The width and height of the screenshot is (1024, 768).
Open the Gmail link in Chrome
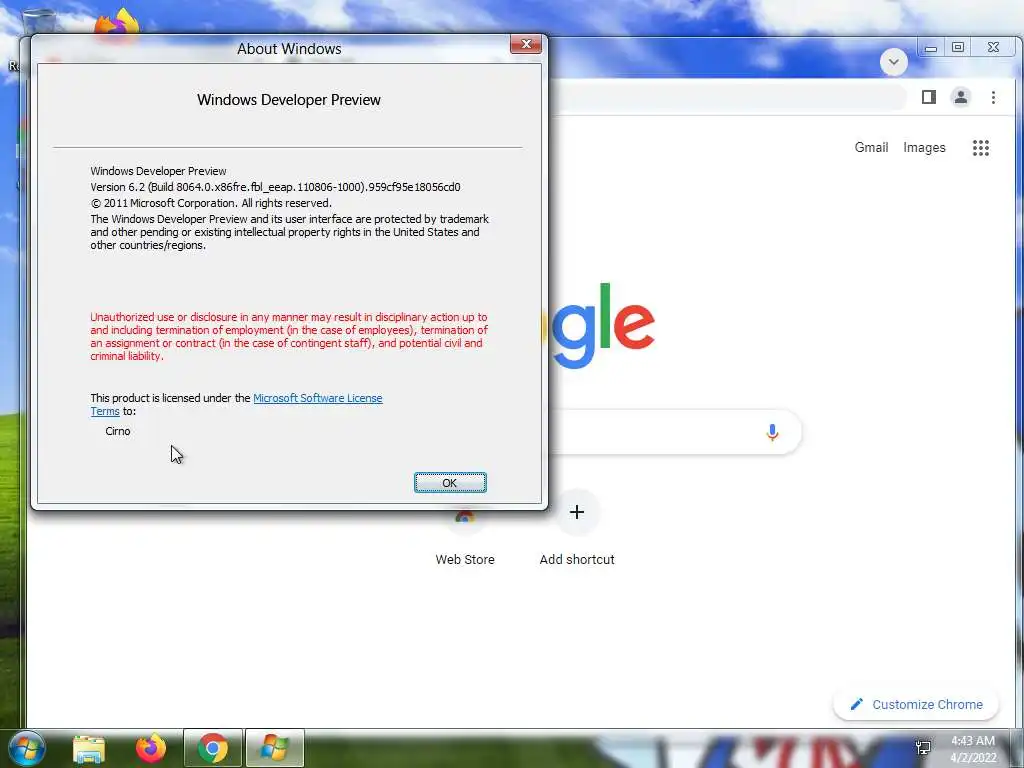[871, 148]
